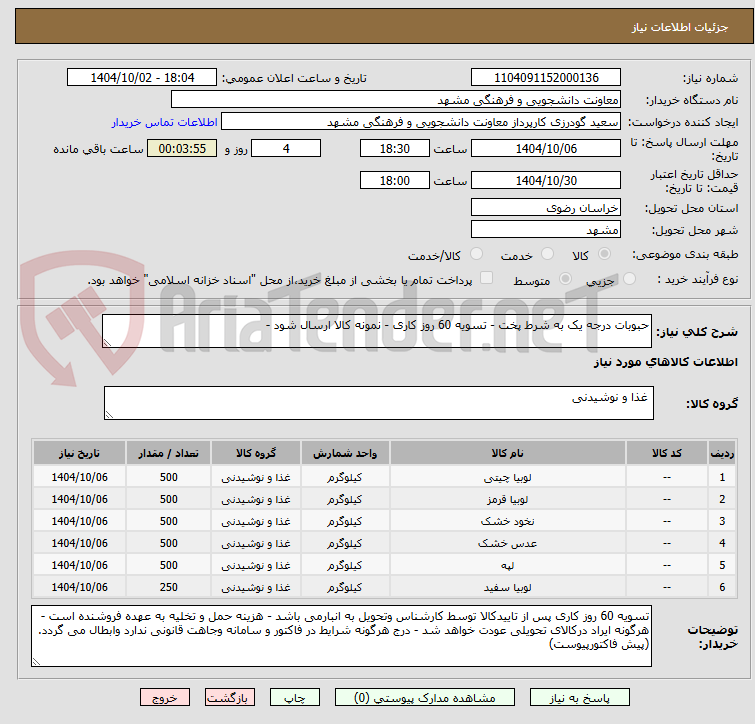The image size is (755, 724).
Task: Select the کالا/خدمت radio button
Action: click(476, 254)
